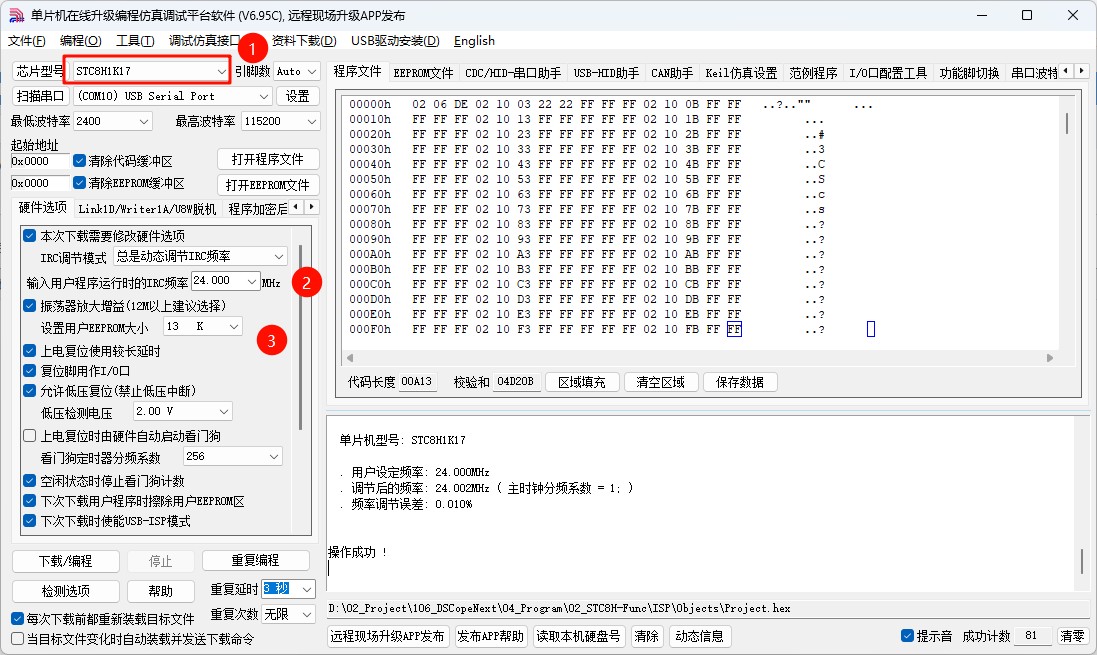Toggle the 提示音 checkbox

907,635
